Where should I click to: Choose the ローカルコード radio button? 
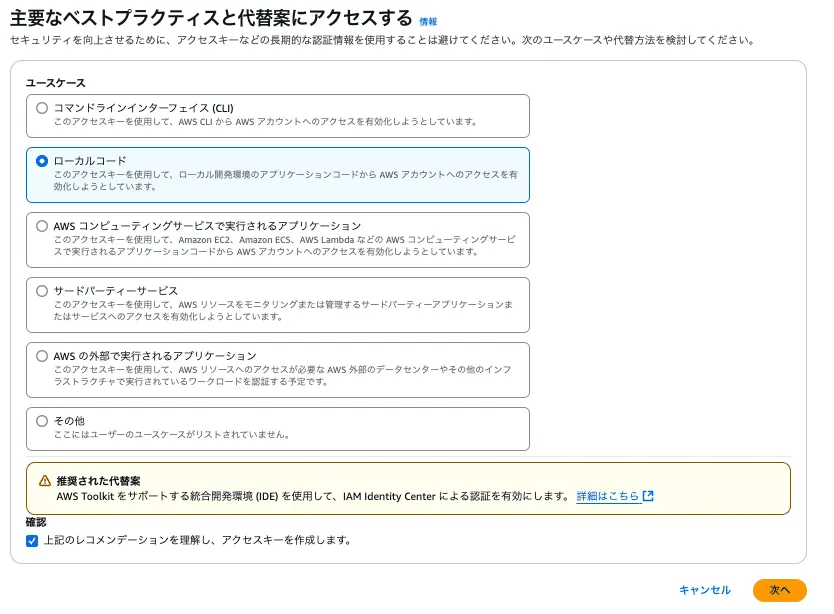click(42, 162)
